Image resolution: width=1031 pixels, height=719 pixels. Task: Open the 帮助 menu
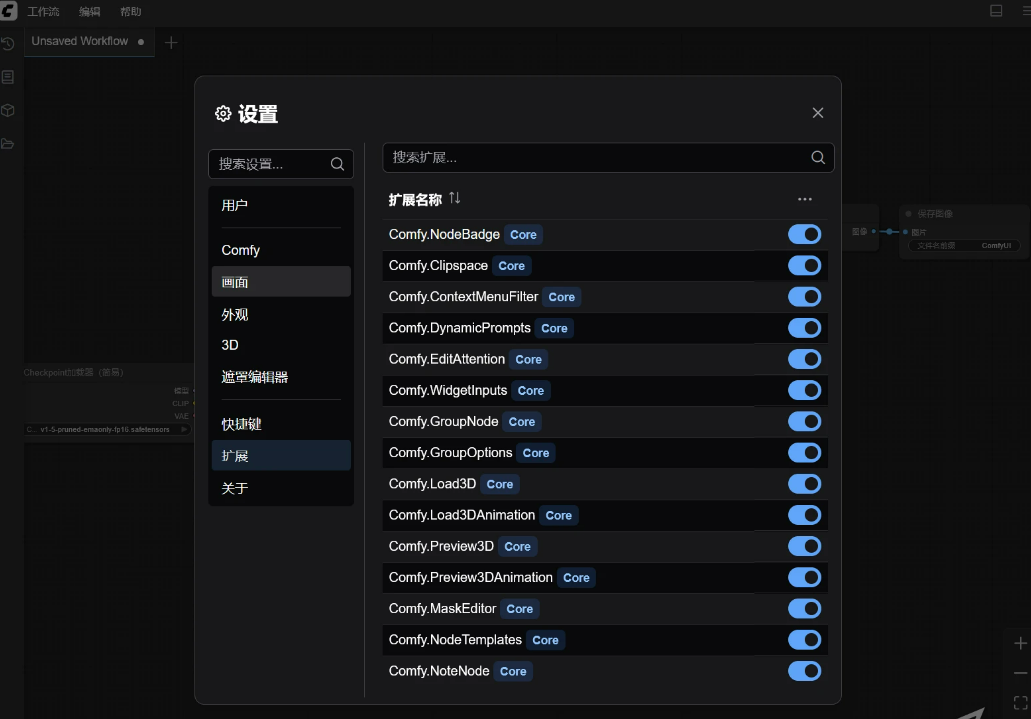[131, 11]
